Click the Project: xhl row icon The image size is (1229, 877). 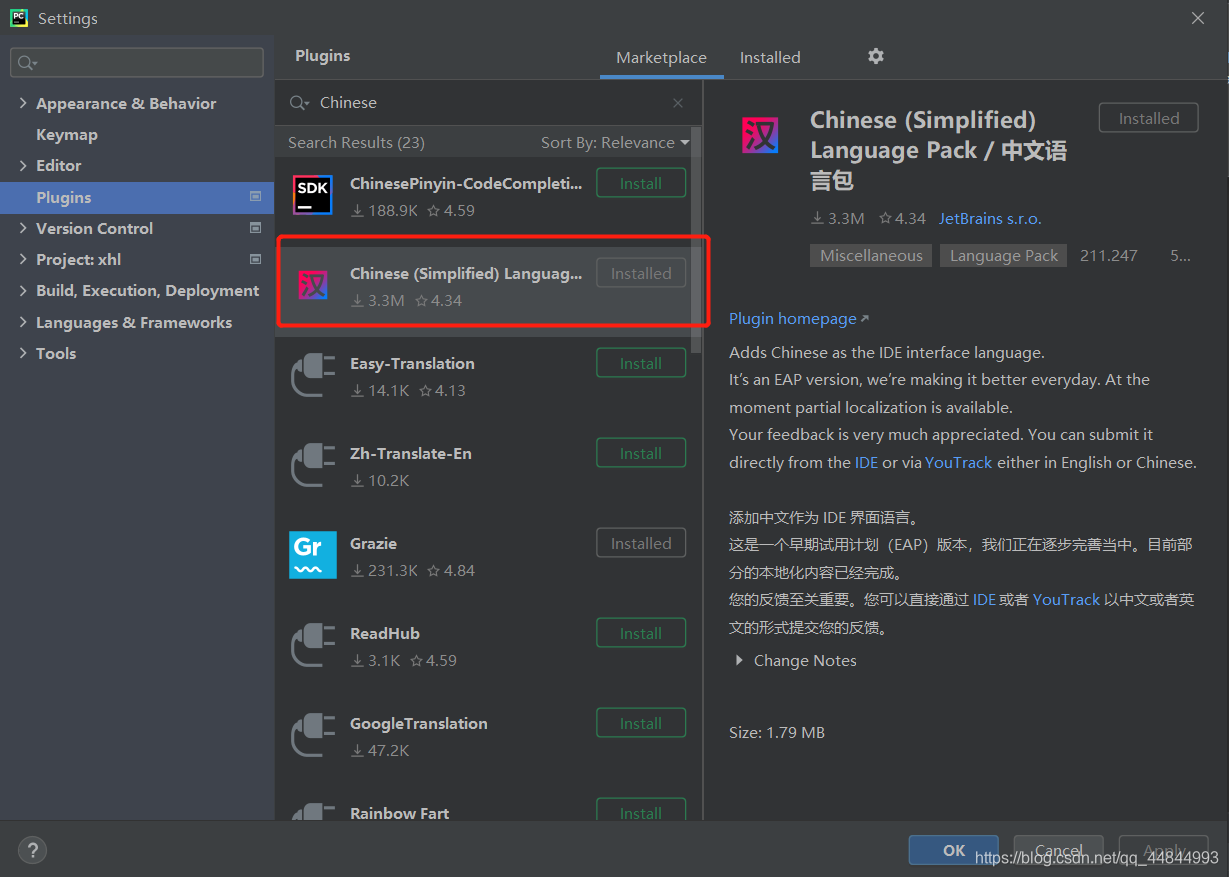pos(255,259)
